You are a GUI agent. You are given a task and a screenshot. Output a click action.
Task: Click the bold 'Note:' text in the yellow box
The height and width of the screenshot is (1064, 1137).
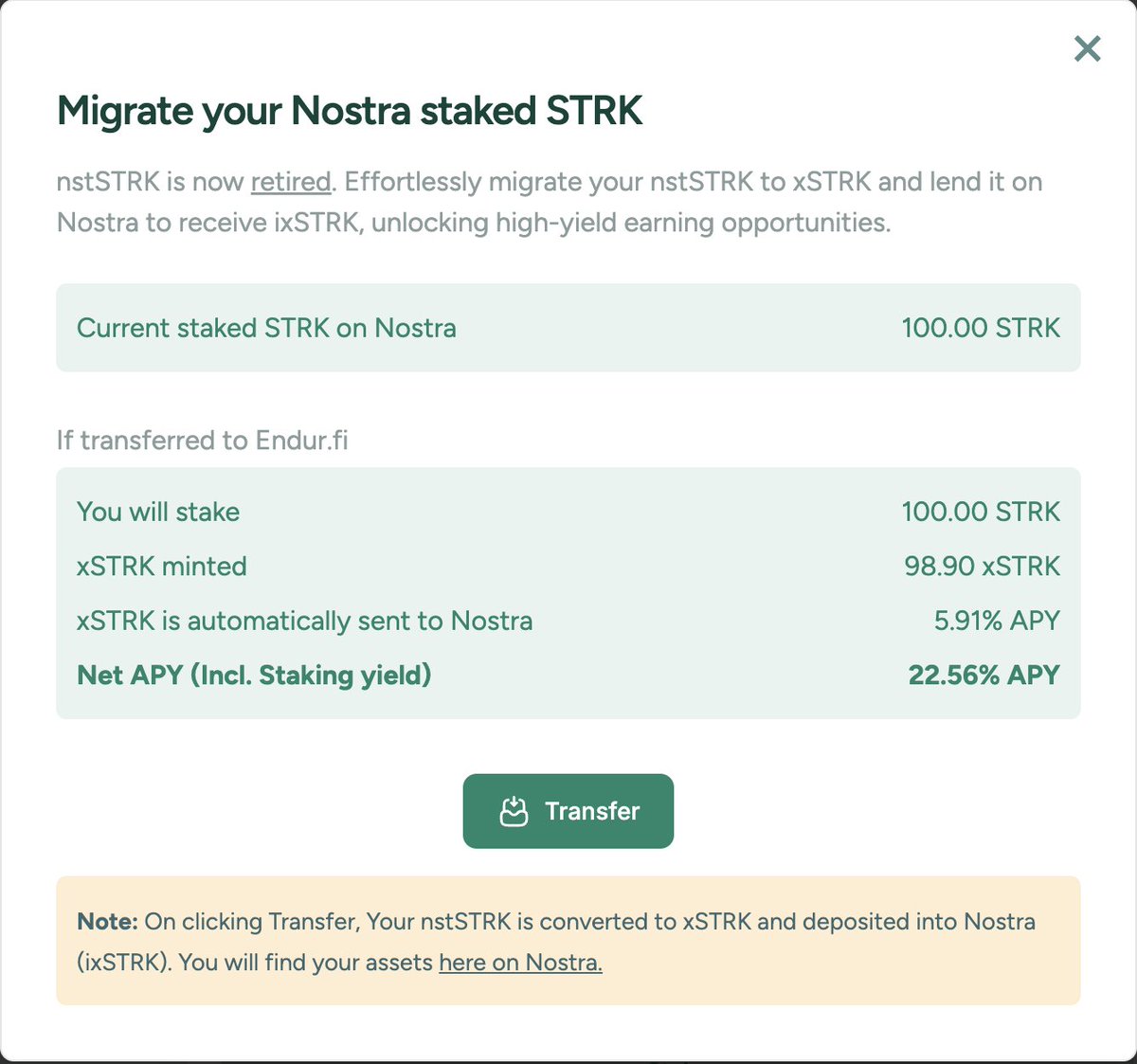pos(107,922)
